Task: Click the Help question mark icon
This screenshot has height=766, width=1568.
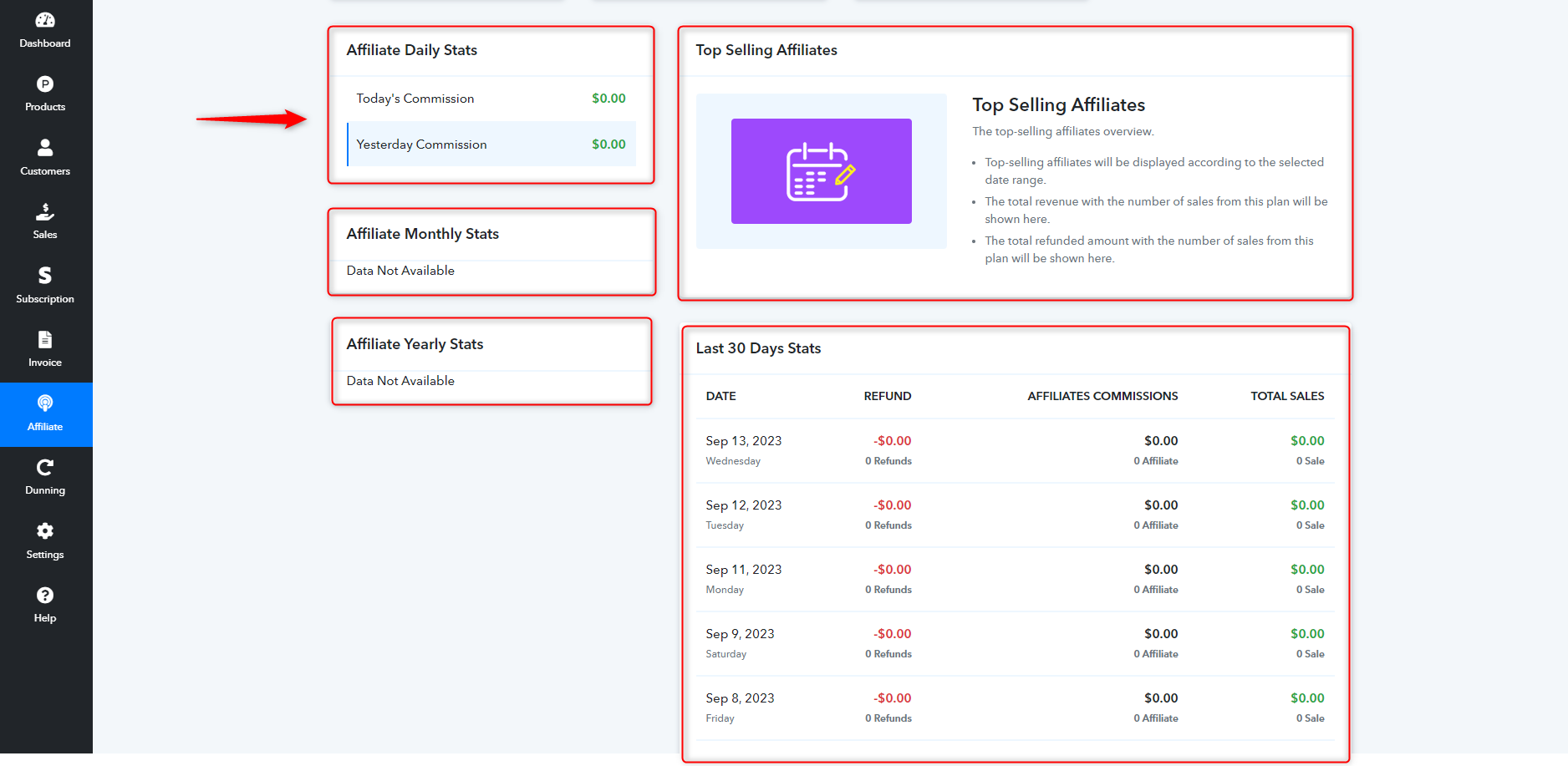Action: pos(45,595)
